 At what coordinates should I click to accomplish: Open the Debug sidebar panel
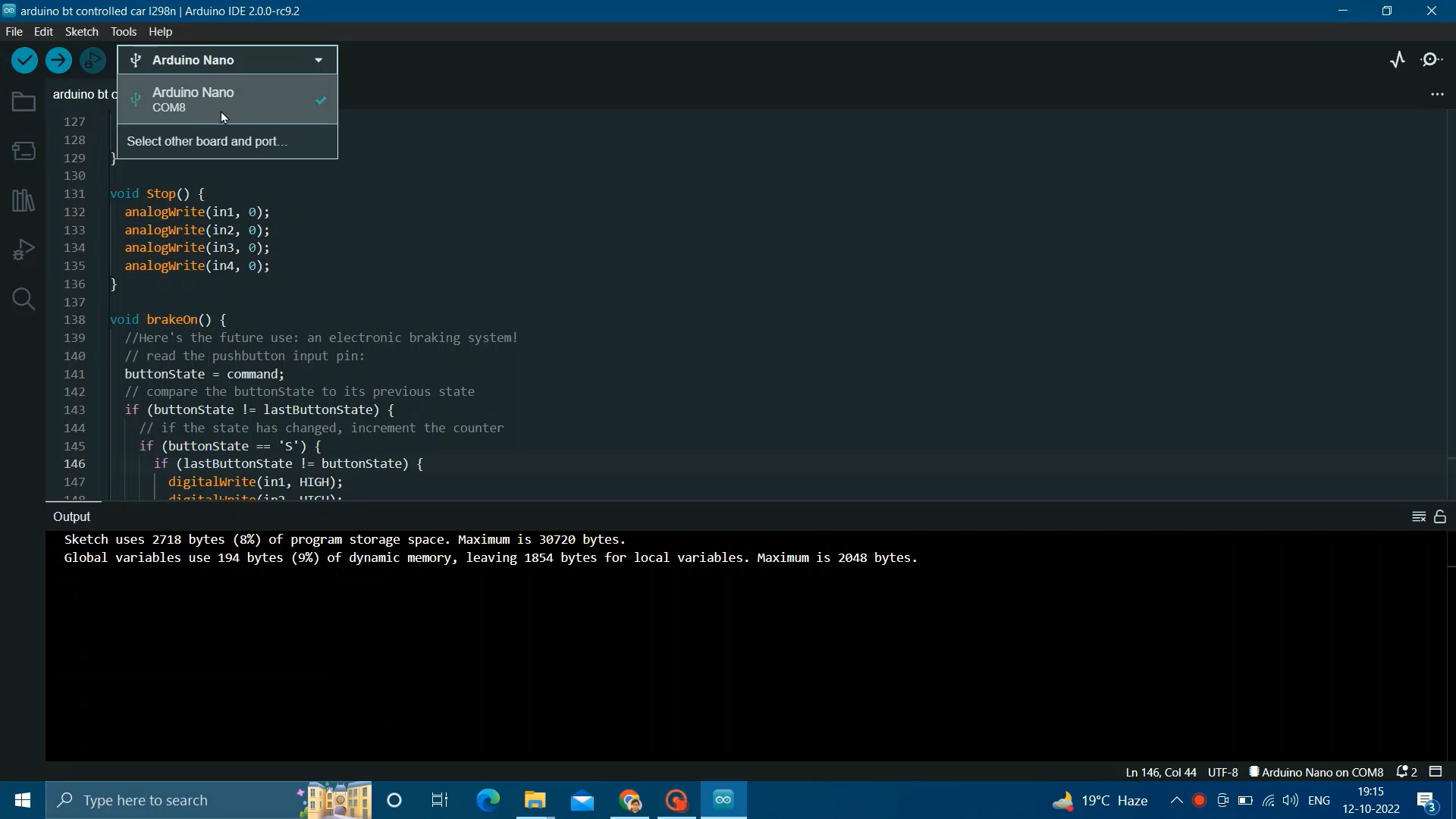coord(24,249)
